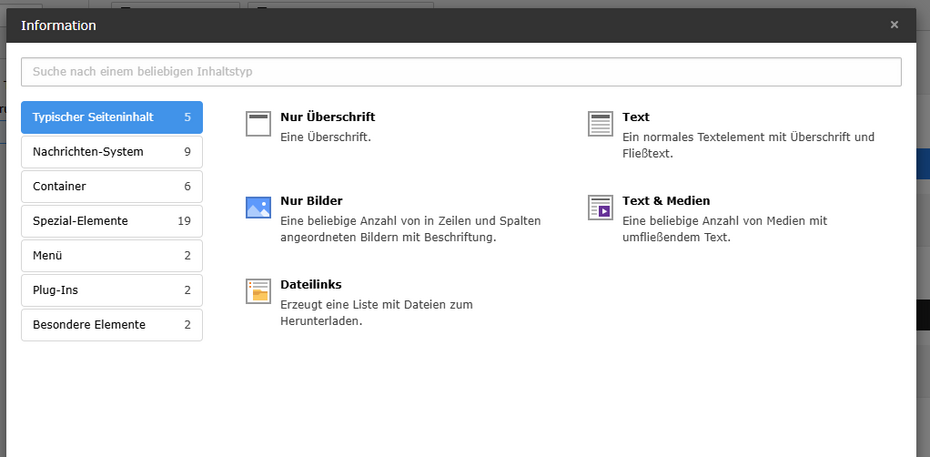930x457 pixels.
Task: Select the Besondere Elemente tab
Action: tap(111, 325)
